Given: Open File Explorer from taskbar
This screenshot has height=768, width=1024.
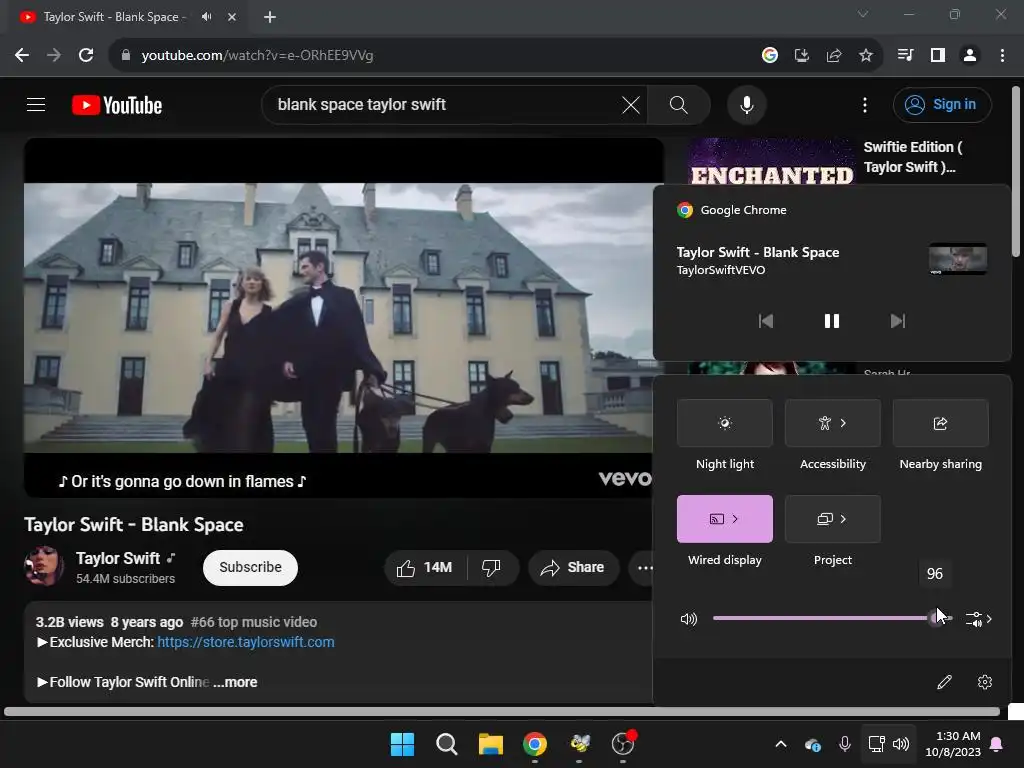Looking at the screenshot, I should coord(490,744).
